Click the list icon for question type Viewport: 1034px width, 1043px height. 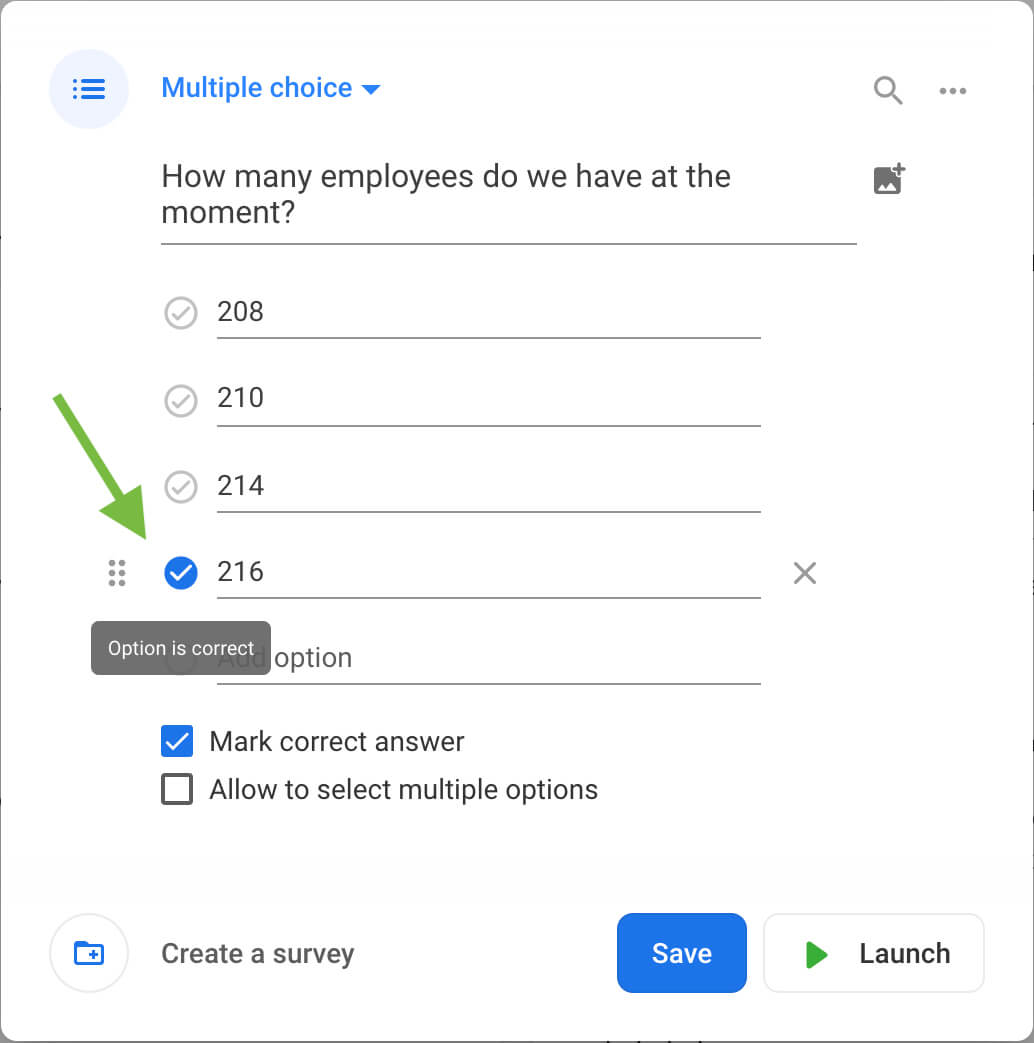click(89, 89)
